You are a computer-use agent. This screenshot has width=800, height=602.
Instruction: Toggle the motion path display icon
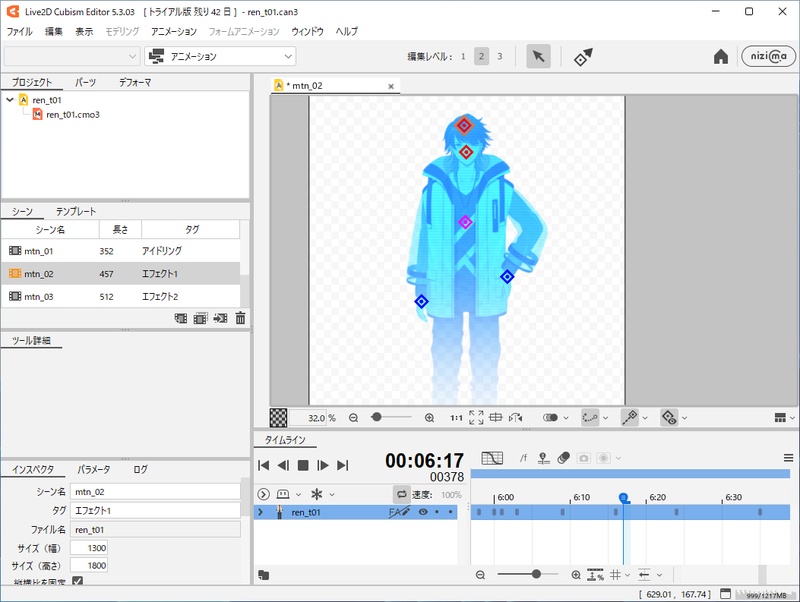click(x=590, y=417)
